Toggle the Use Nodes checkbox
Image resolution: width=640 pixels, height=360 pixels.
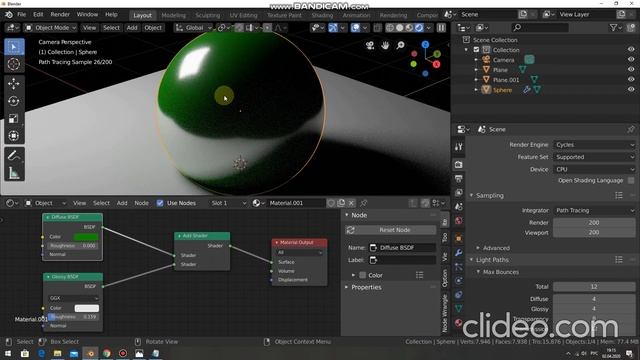160,203
